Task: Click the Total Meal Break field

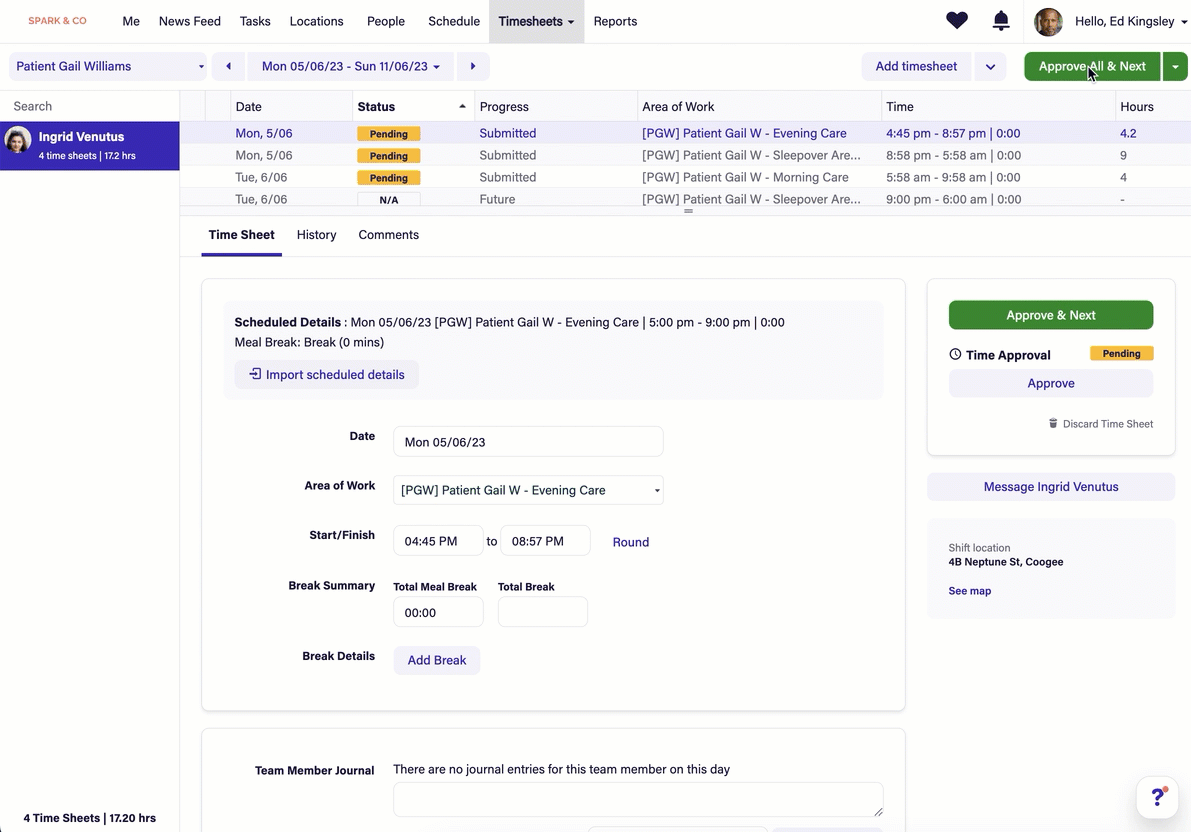Action: [x=438, y=613]
